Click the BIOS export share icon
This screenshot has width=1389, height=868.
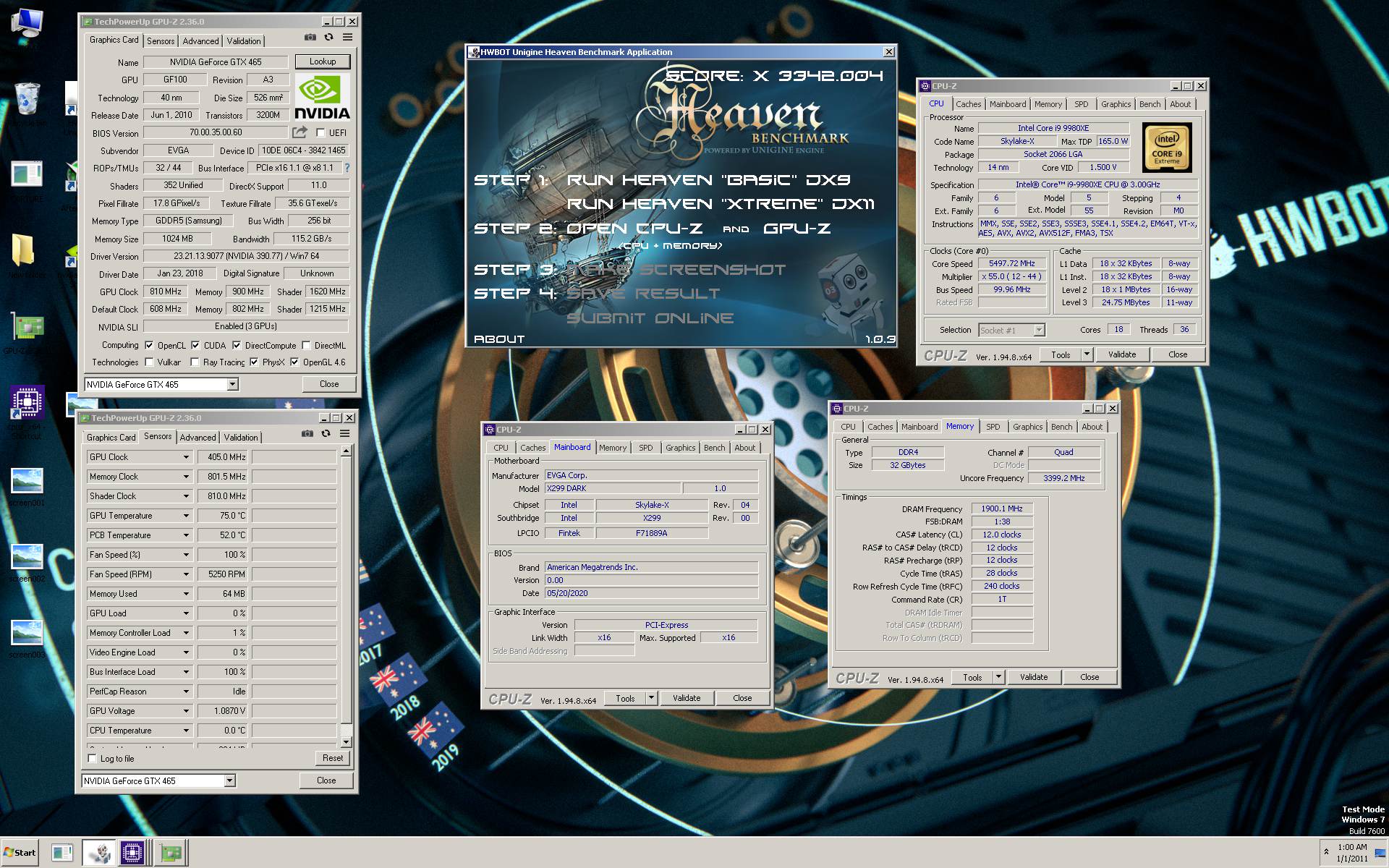300,132
